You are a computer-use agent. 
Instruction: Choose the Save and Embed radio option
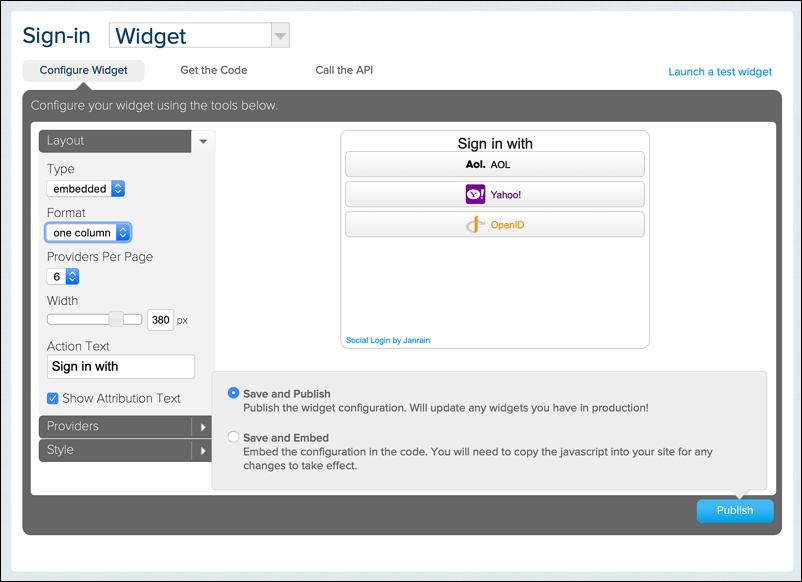[x=234, y=437]
